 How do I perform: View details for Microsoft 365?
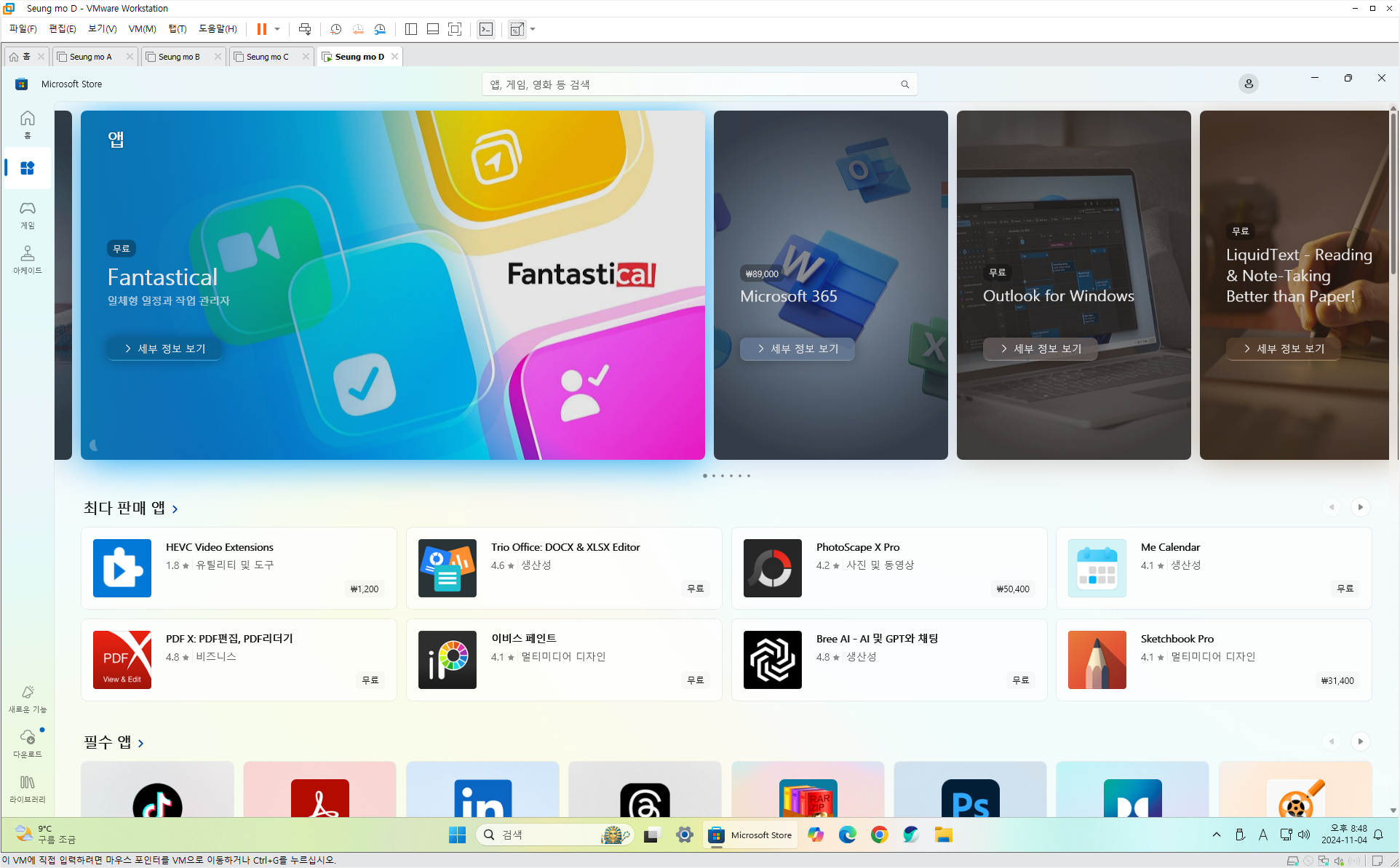point(798,349)
